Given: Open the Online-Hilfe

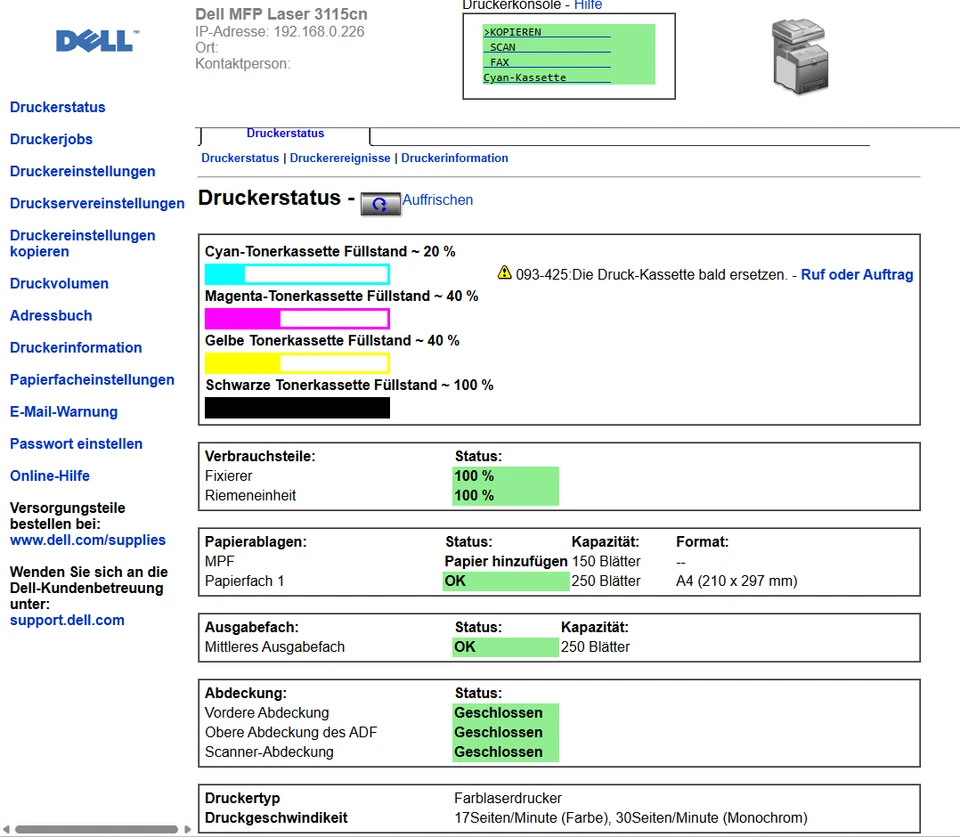Looking at the screenshot, I should tap(50, 475).
